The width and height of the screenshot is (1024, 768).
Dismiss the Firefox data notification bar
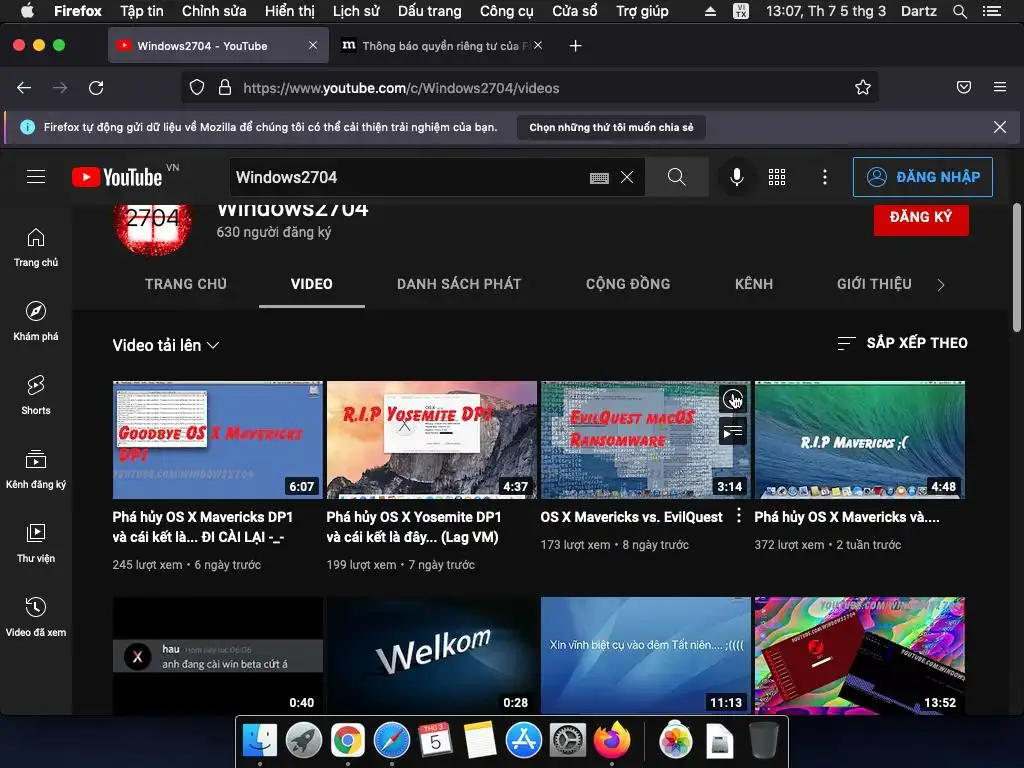(x=1000, y=127)
